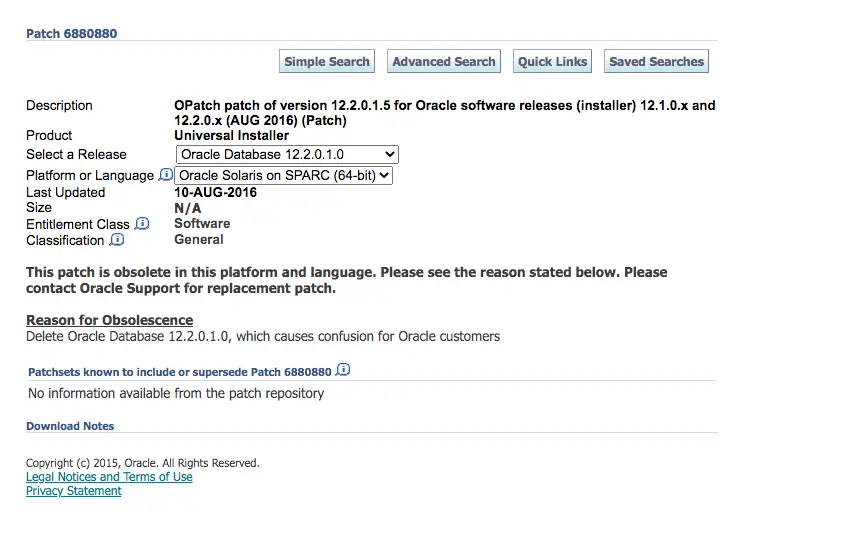Image resolution: width=846 pixels, height=548 pixels.
Task: Open Legal Notices and Terms of Use link
Action: [109, 477]
